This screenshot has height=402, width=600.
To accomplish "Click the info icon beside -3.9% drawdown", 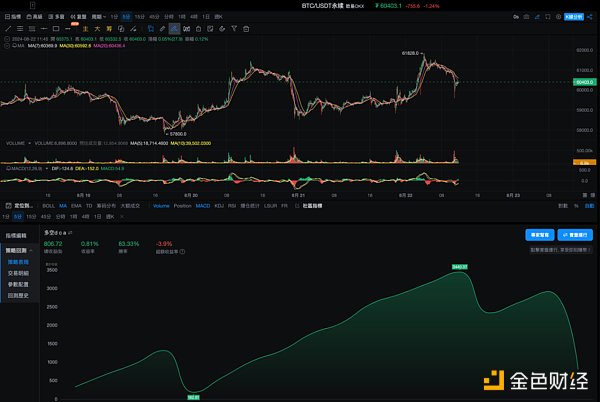I will [182, 252].
